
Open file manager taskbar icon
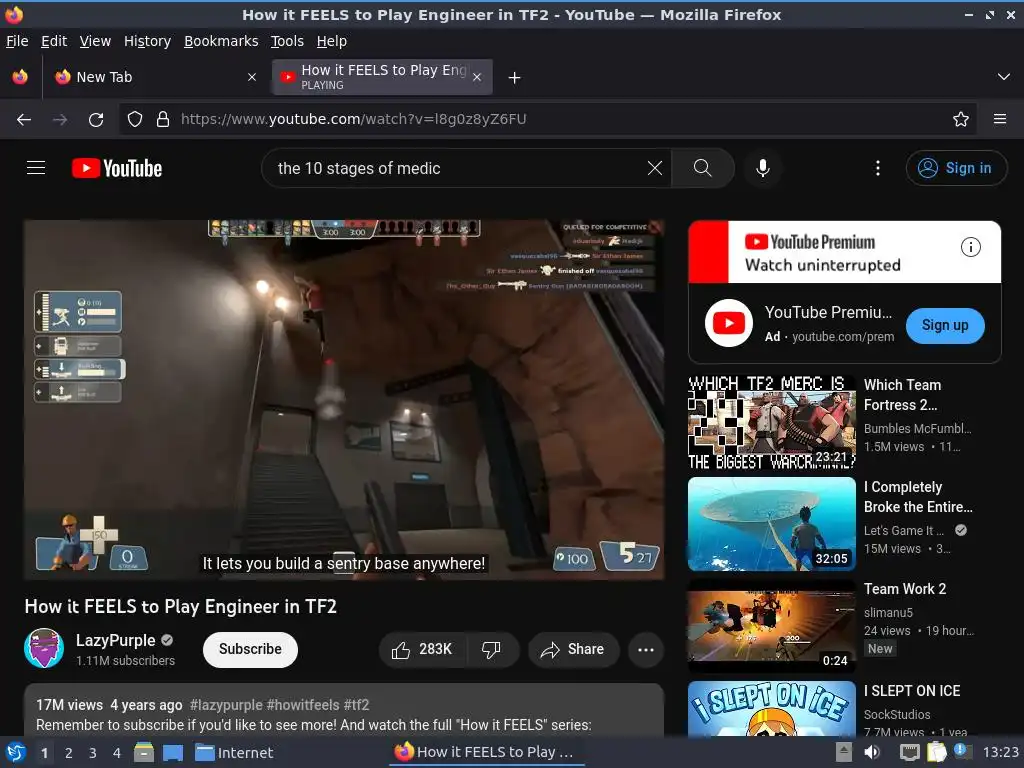(144, 752)
